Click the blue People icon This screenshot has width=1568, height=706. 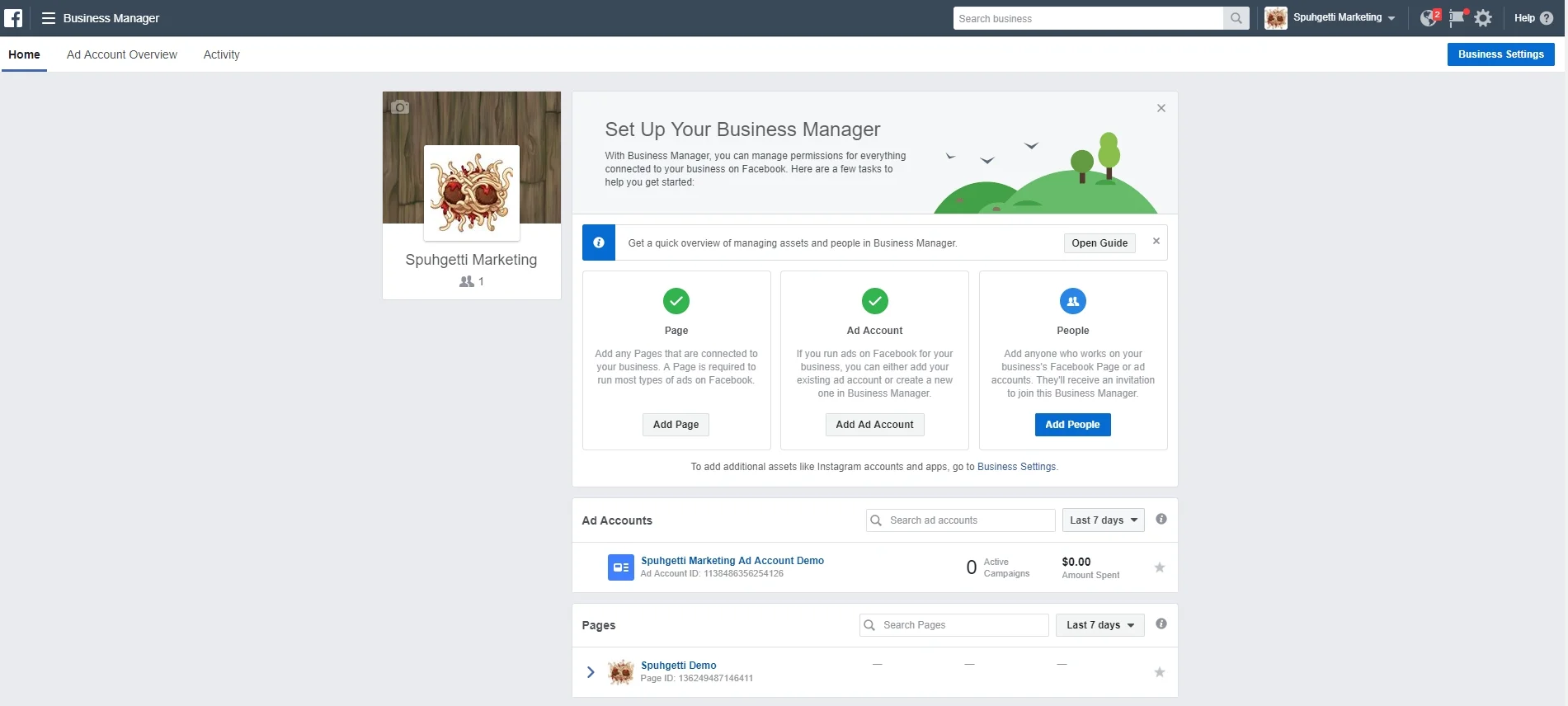pos(1073,301)
